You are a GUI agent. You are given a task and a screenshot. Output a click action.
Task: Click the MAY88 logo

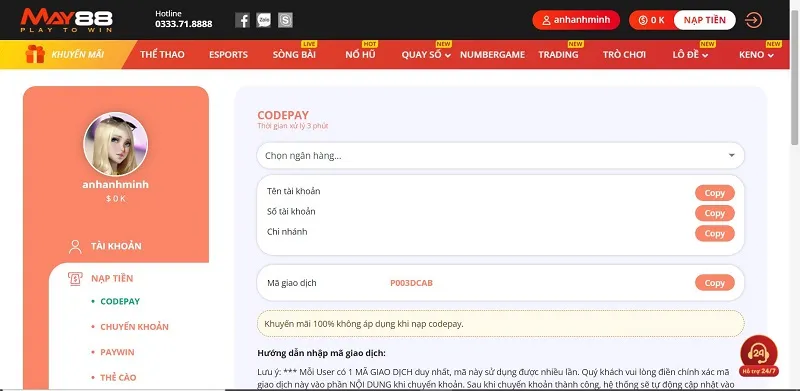pyautogui.click(x=66, y=20)
